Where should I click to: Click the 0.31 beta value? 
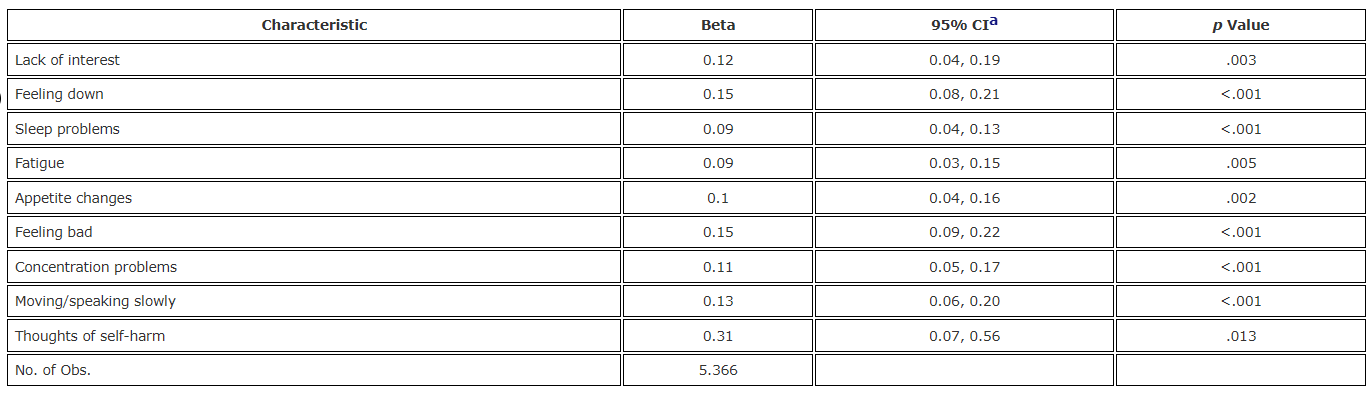[x=718, y=336]
